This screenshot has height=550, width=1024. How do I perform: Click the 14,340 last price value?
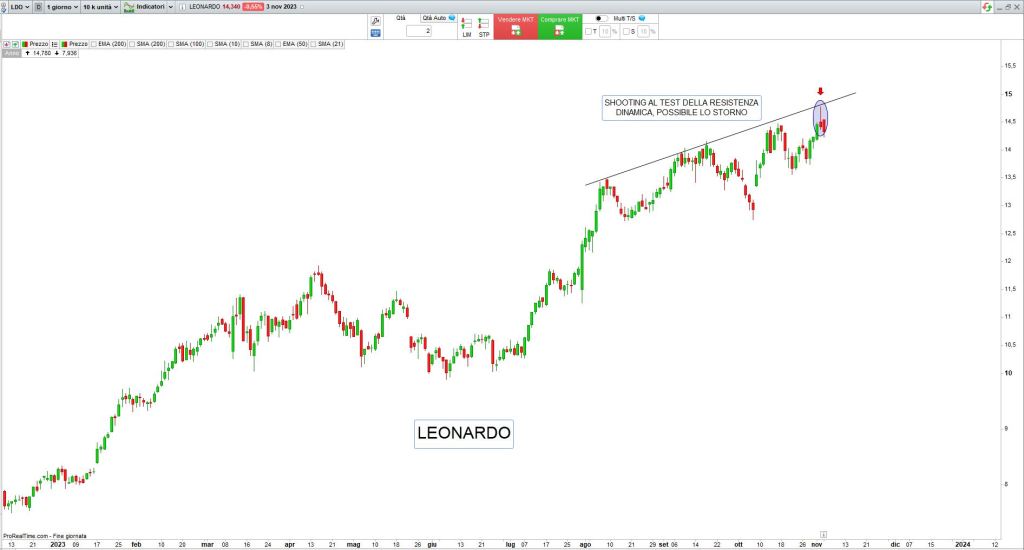click(x=231, y=7)
